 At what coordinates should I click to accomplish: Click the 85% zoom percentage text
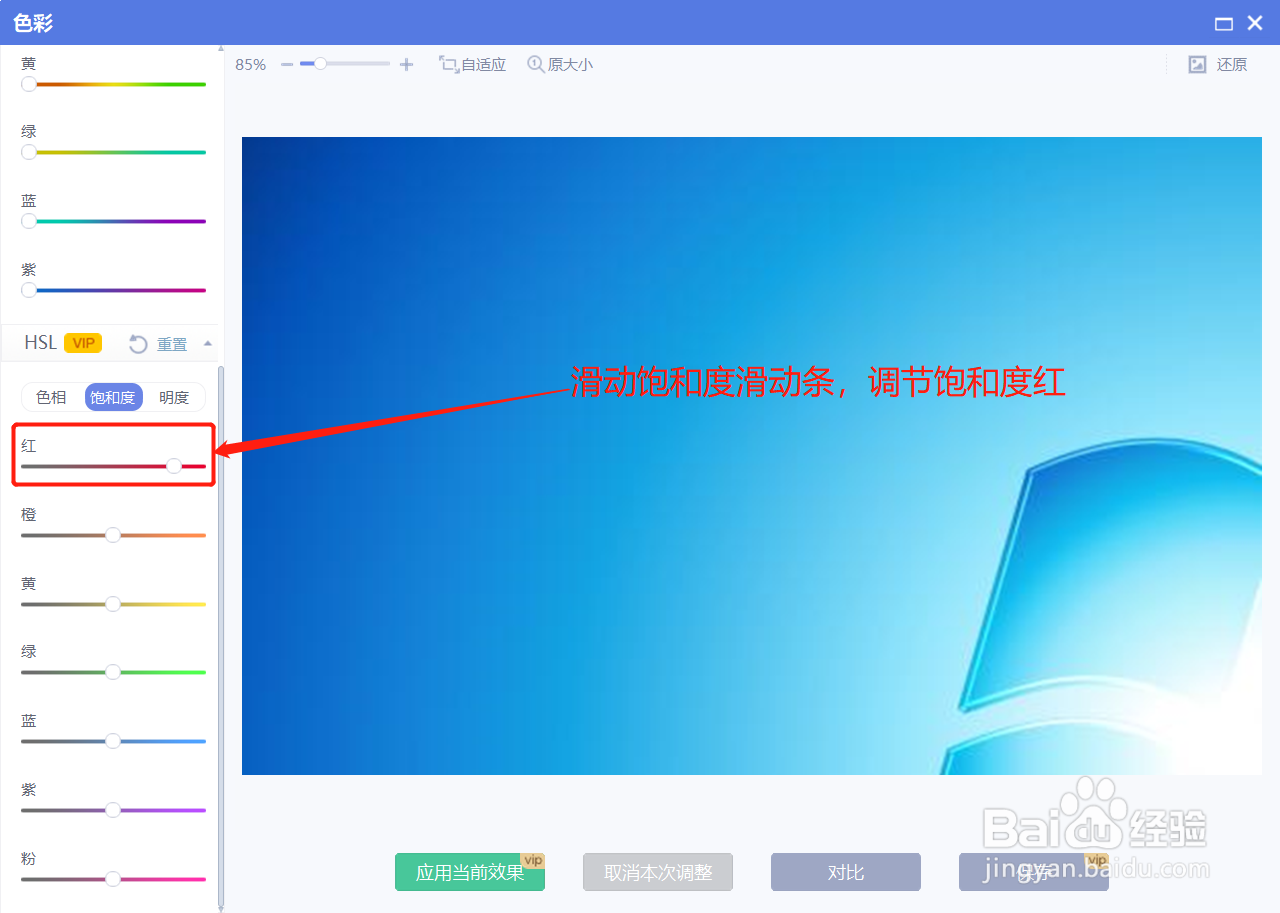click(x=251, y=65)
